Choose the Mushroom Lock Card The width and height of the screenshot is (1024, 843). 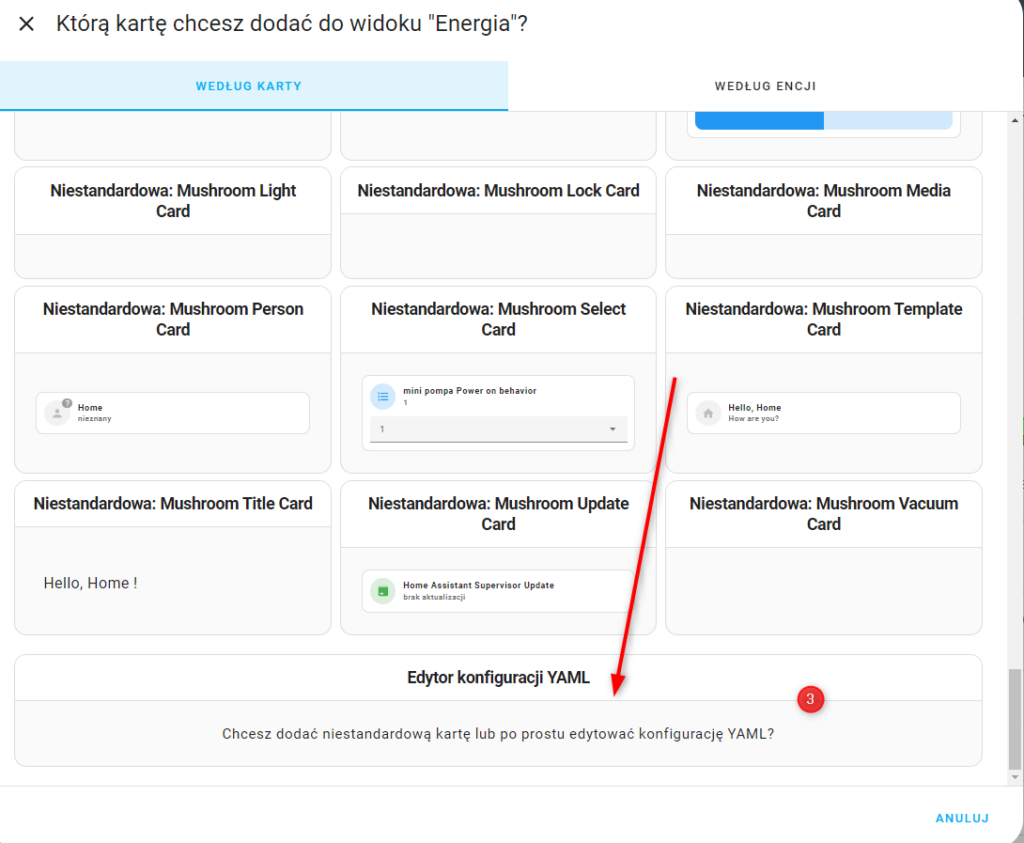498,191
